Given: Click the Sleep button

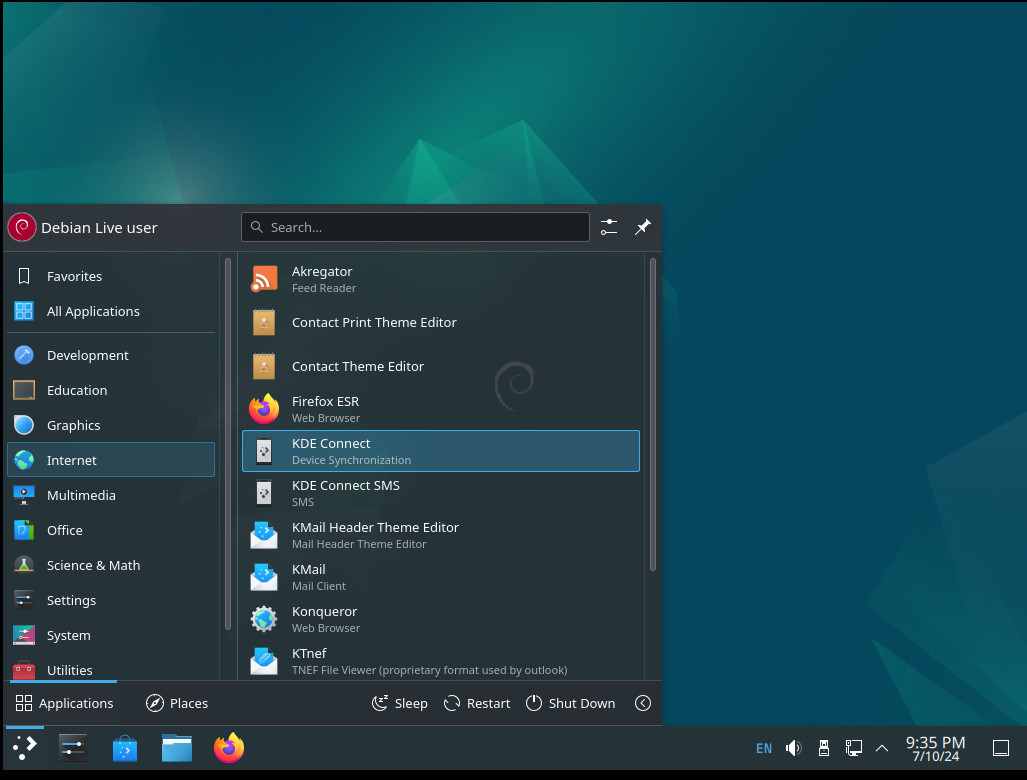Looking at the screenshot, I should 400,703.
